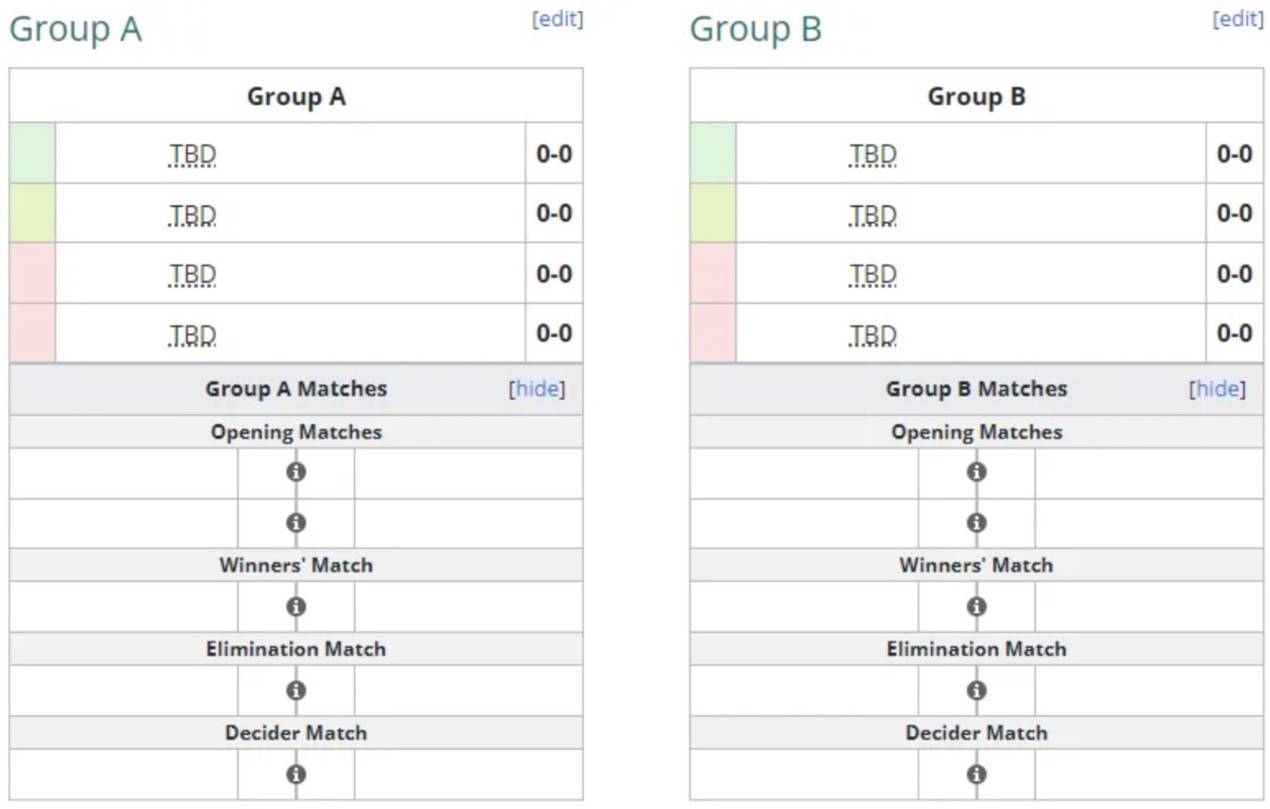Click third TBD team in Group B
The image size is (1270, 809).
pos(873,275)
